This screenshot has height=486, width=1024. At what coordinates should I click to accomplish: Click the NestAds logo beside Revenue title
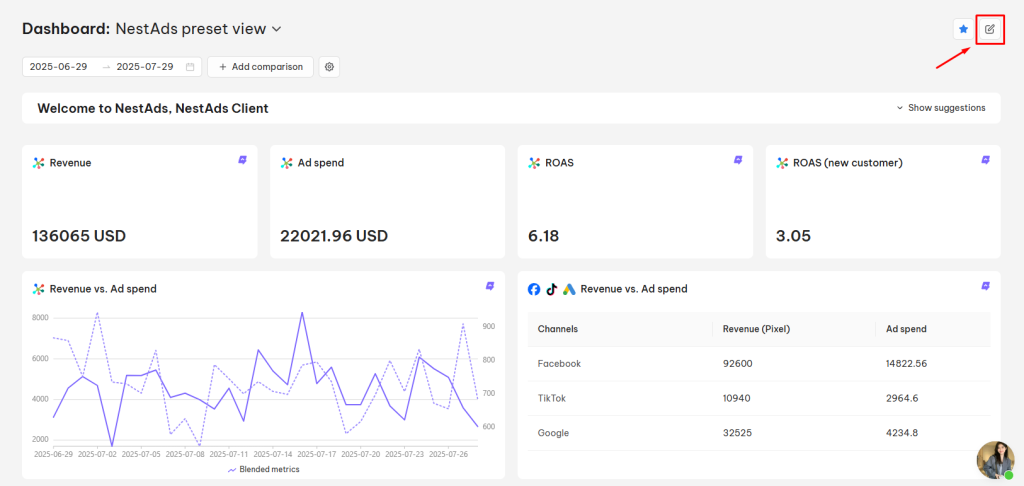[x=39, y=163]
